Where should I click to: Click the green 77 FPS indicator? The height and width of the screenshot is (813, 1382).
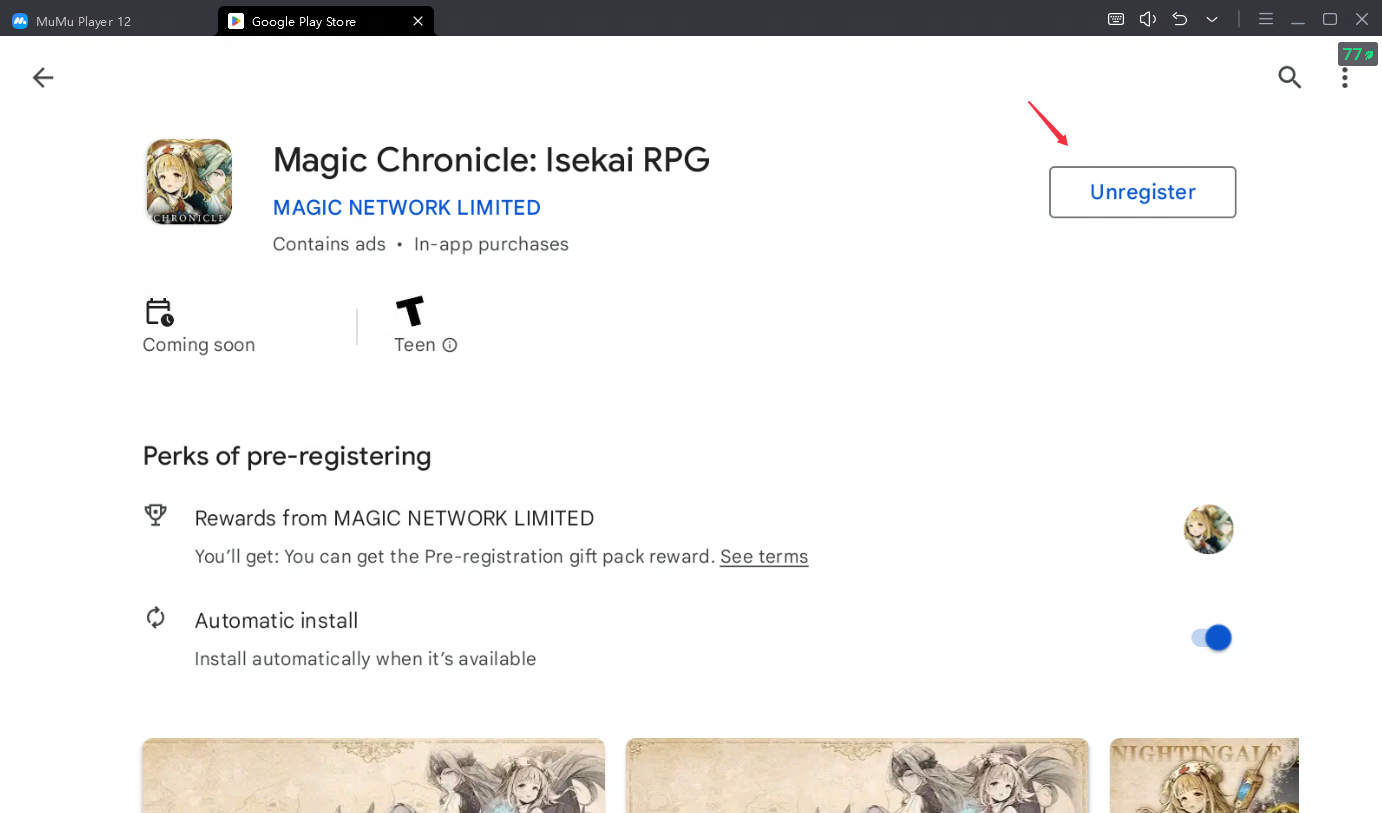pyautogui.click(x=1357, y=54)
